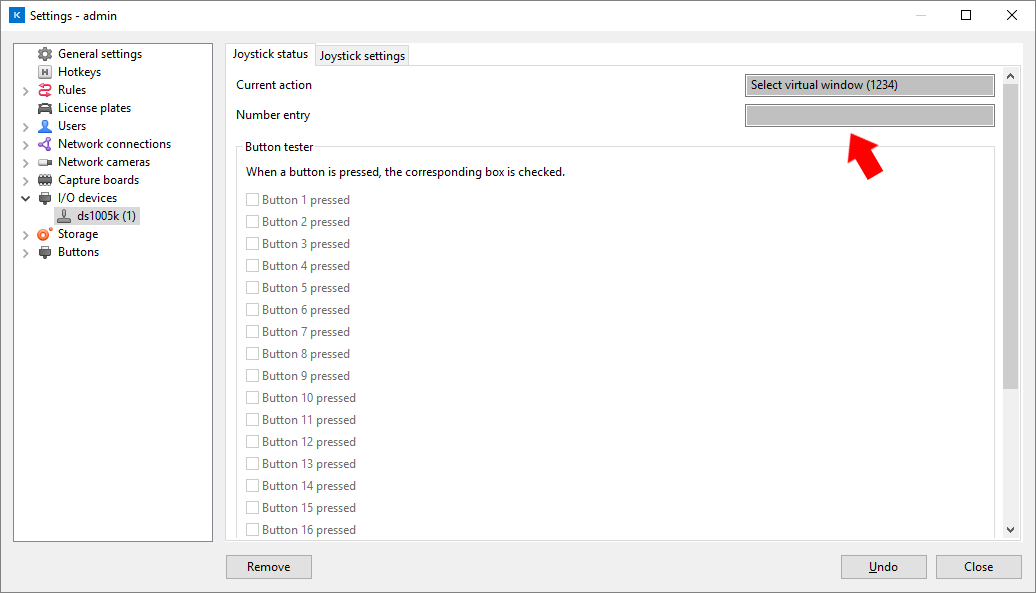Click the Undo button
The image size is (1036, 593).
883,567
